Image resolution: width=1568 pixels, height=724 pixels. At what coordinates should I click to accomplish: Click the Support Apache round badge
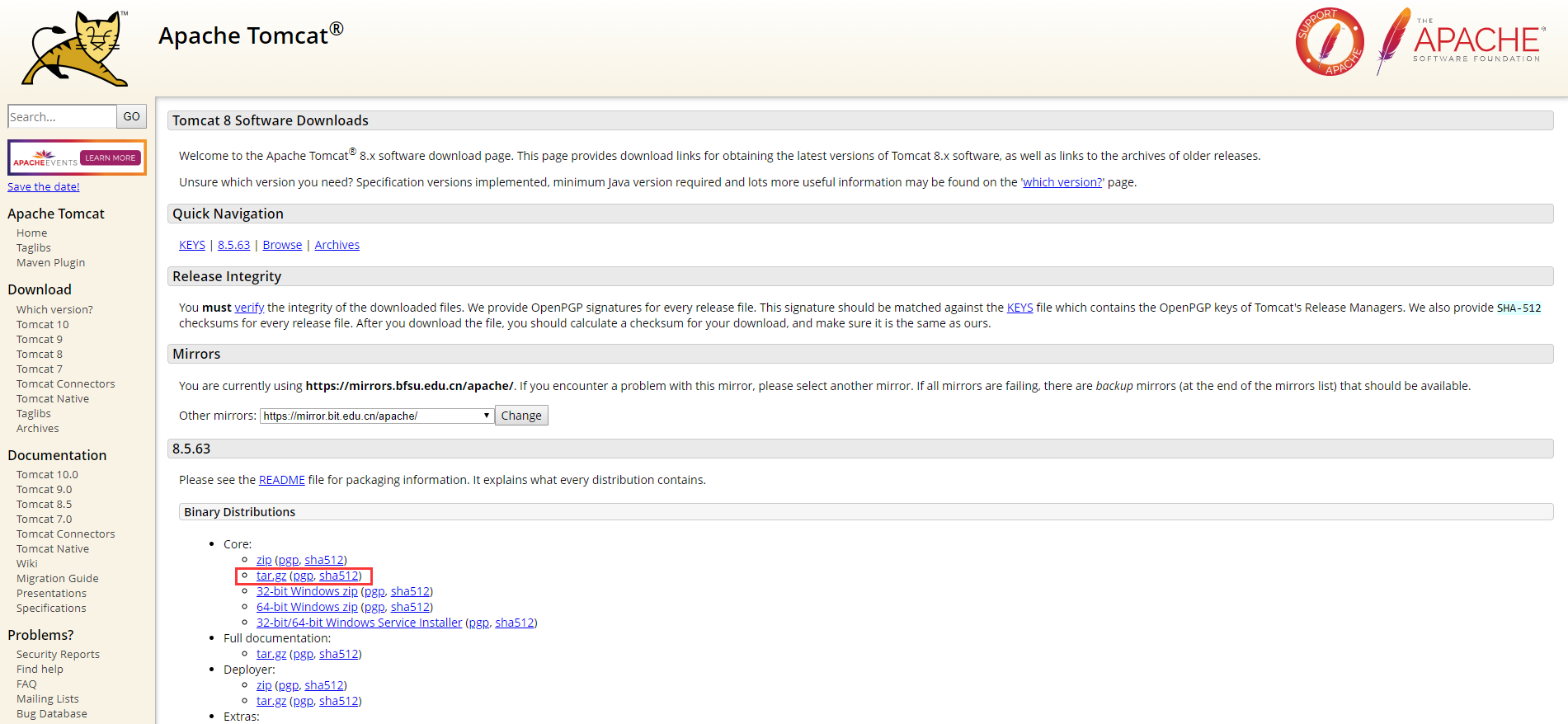1329,42
